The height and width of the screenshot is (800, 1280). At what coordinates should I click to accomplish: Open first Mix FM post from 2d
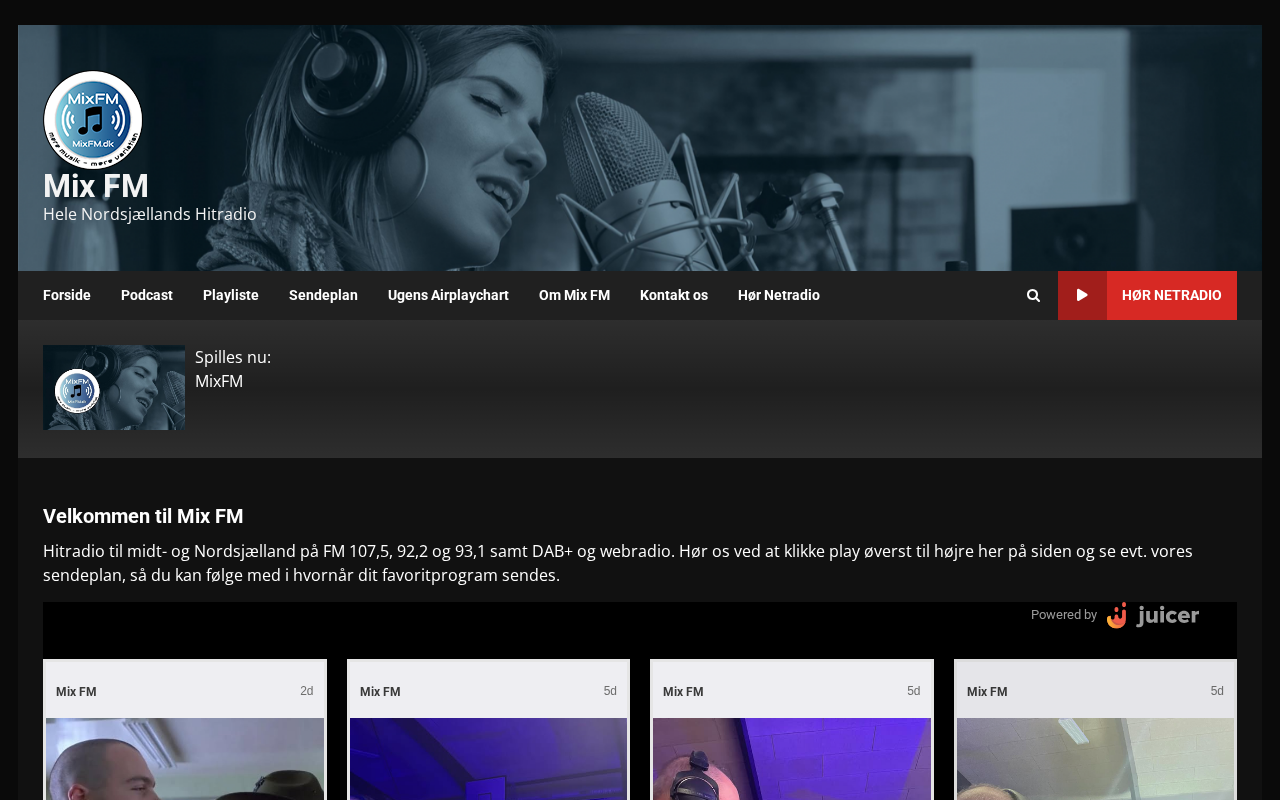185,758
